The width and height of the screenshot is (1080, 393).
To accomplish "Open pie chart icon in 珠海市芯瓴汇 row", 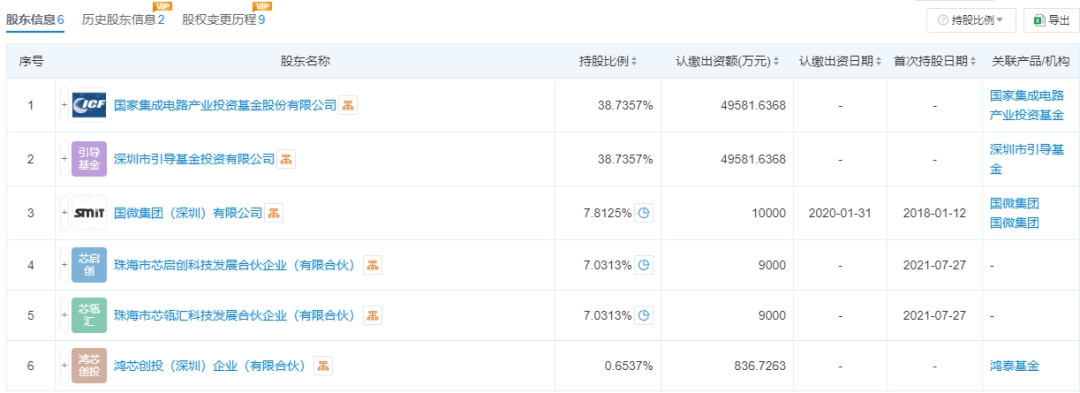I will point(643,316).
